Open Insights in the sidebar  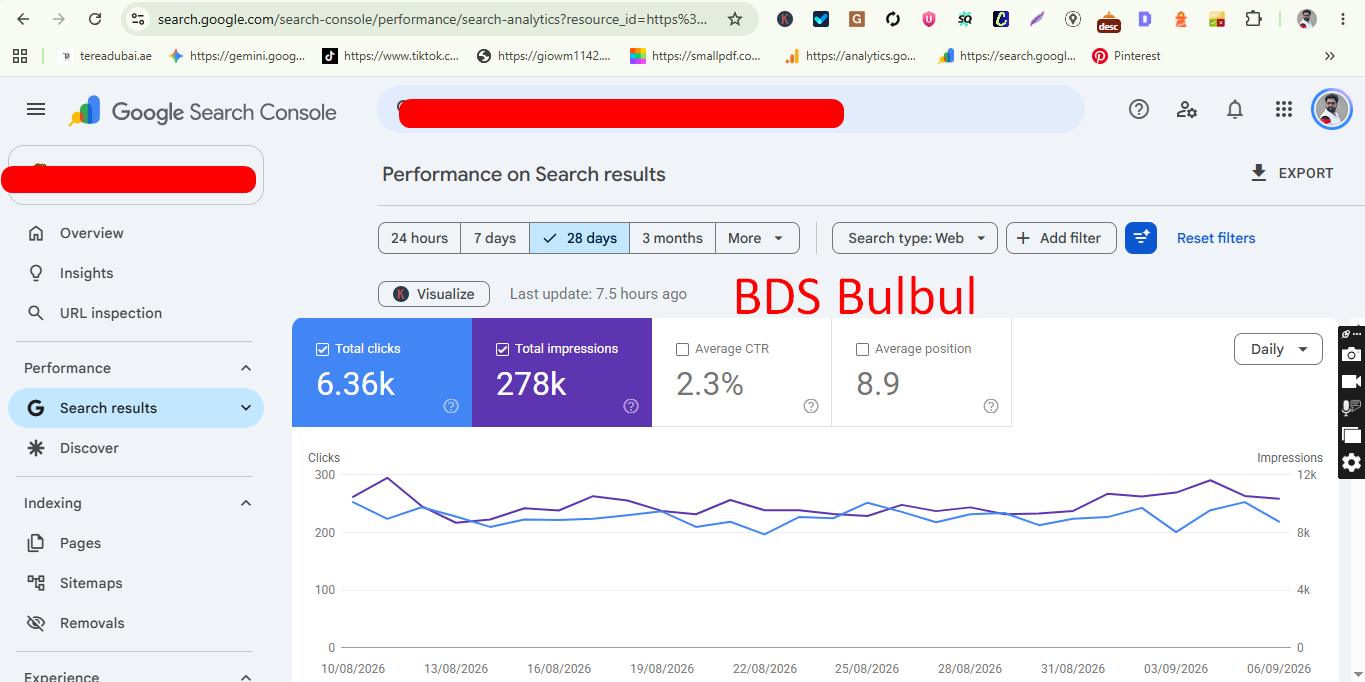point(136,273)
